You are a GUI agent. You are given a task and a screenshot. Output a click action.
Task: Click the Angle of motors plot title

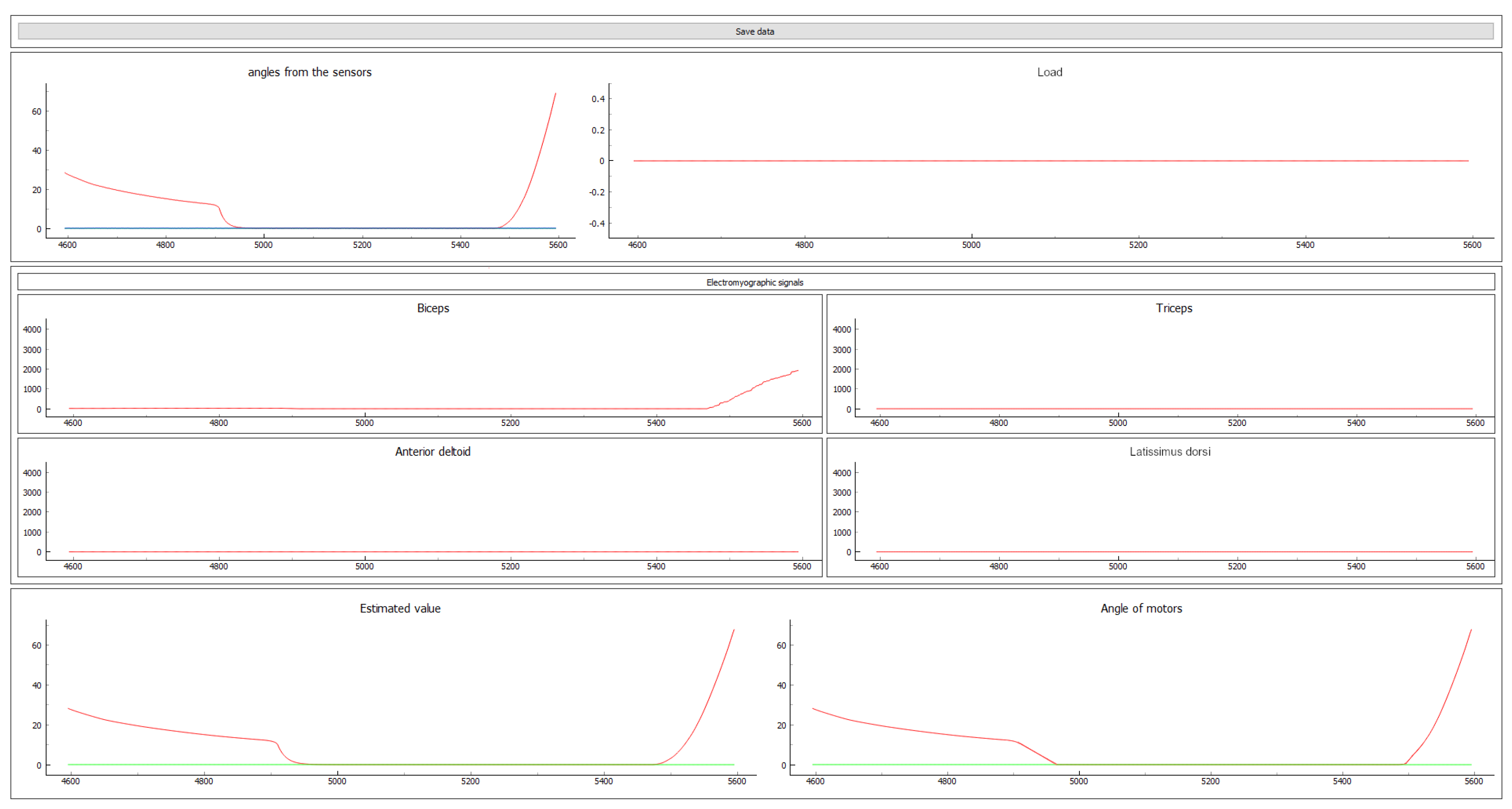[x=1141, y=608]
